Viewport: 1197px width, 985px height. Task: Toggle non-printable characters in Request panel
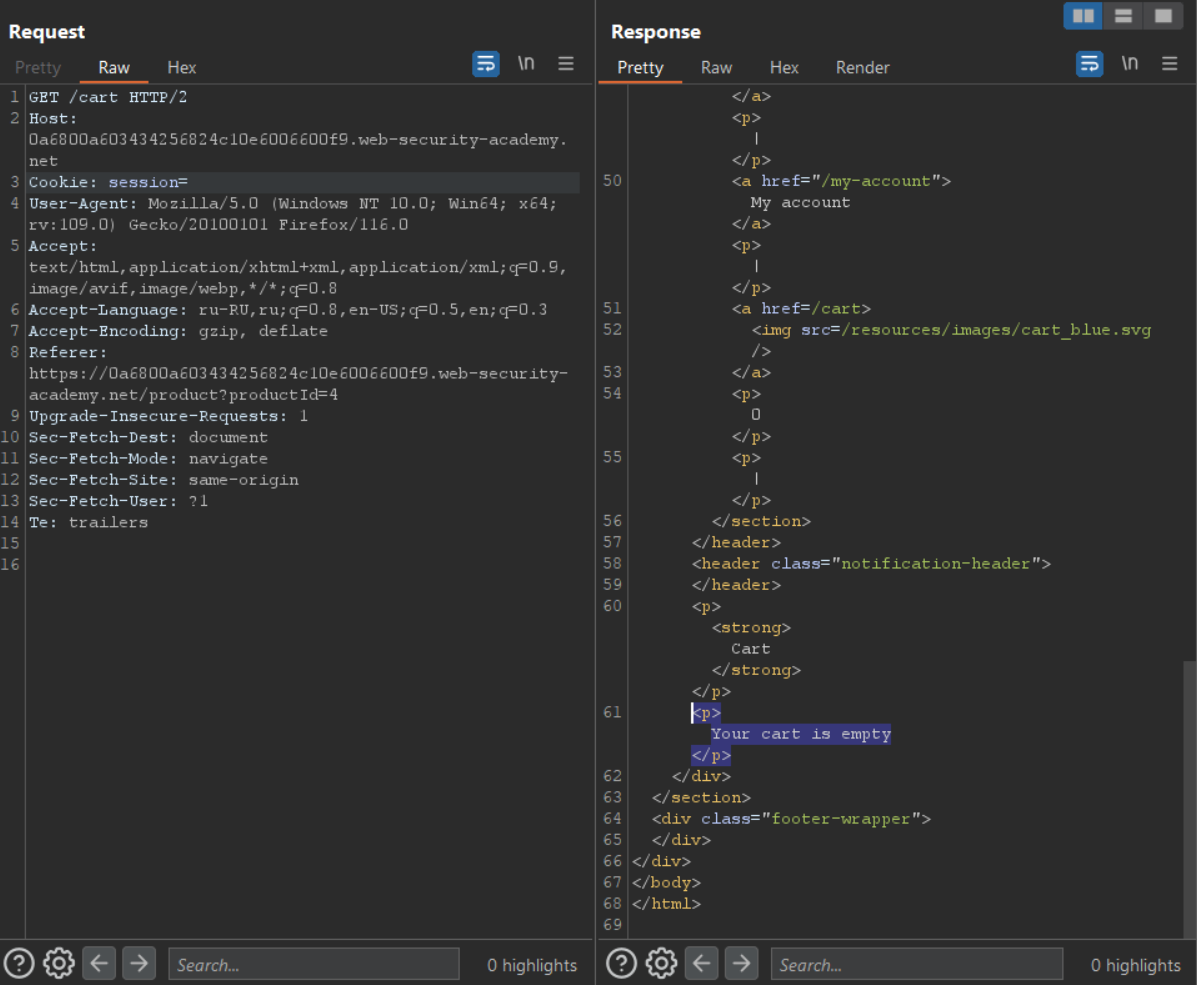(526, 64)
